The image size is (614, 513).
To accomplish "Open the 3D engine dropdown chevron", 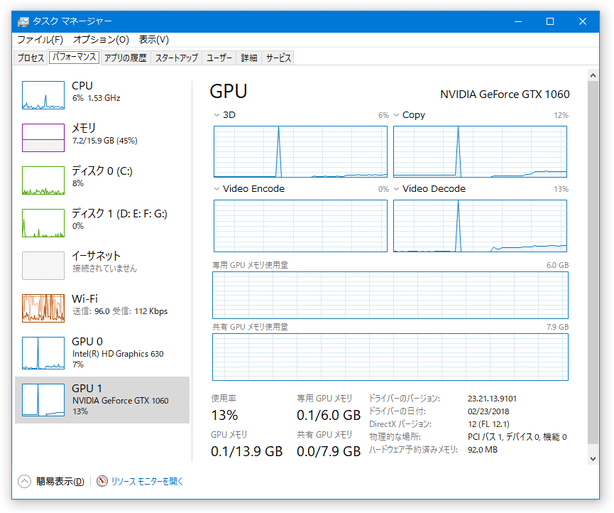I will (x=217, y=115).
